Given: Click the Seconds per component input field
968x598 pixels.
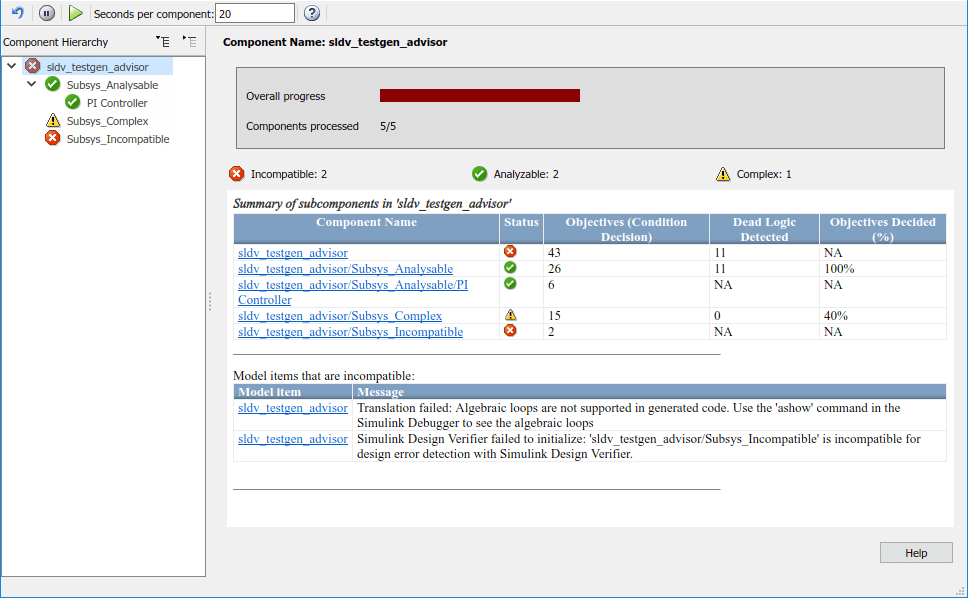Looking at the screenshot, I should [x=254, y=14].
